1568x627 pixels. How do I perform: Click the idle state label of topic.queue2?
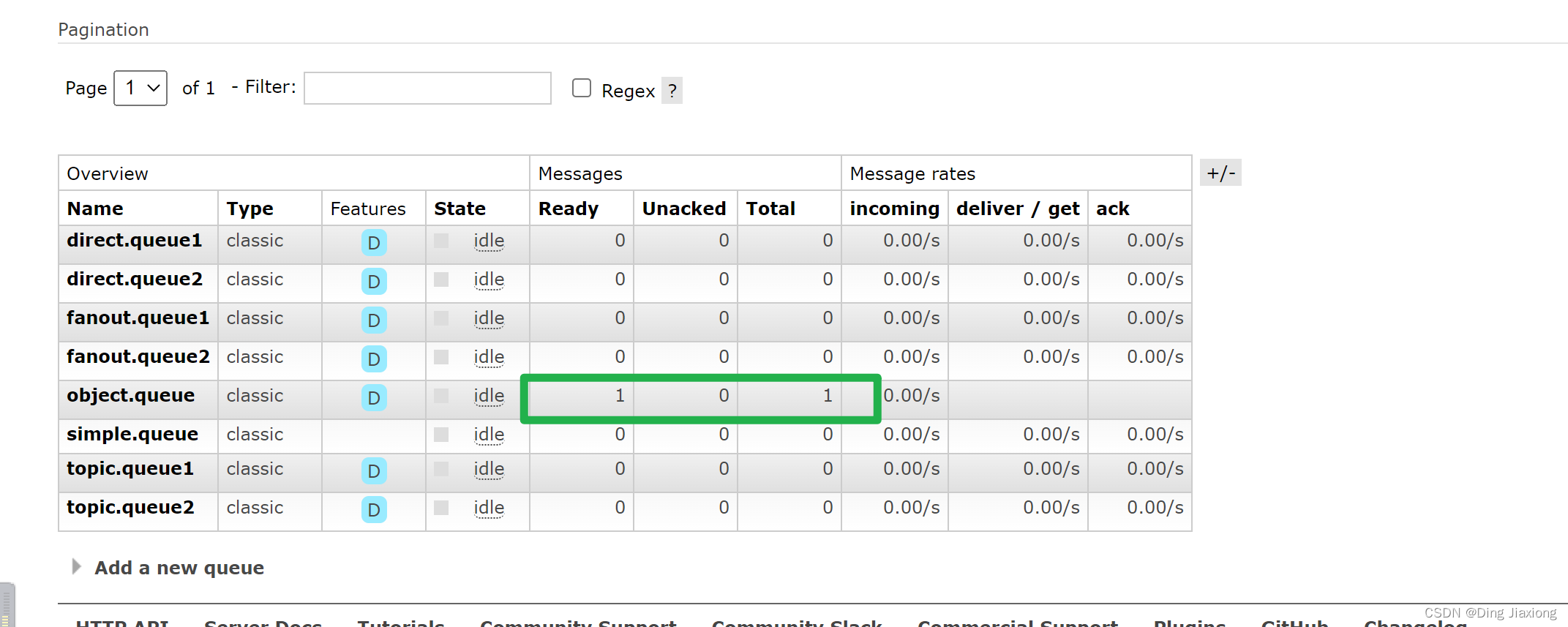click(489, 508)
